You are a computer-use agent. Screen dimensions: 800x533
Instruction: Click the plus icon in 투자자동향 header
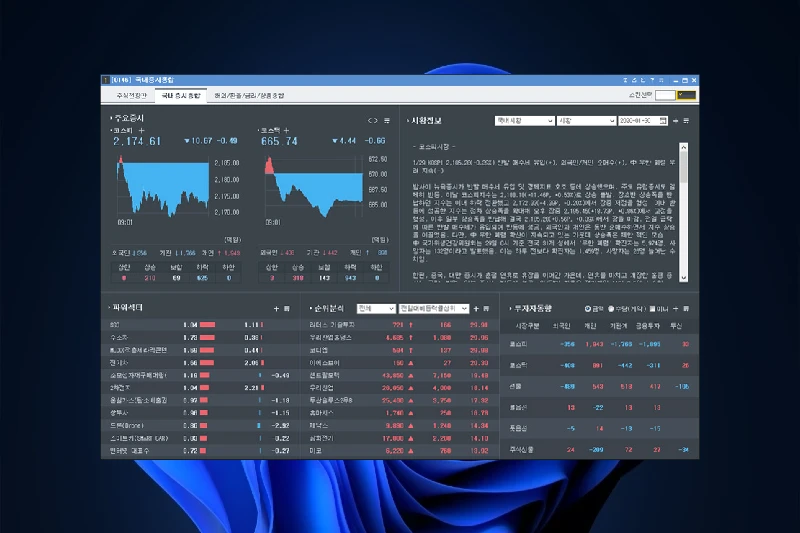point(674,309)
